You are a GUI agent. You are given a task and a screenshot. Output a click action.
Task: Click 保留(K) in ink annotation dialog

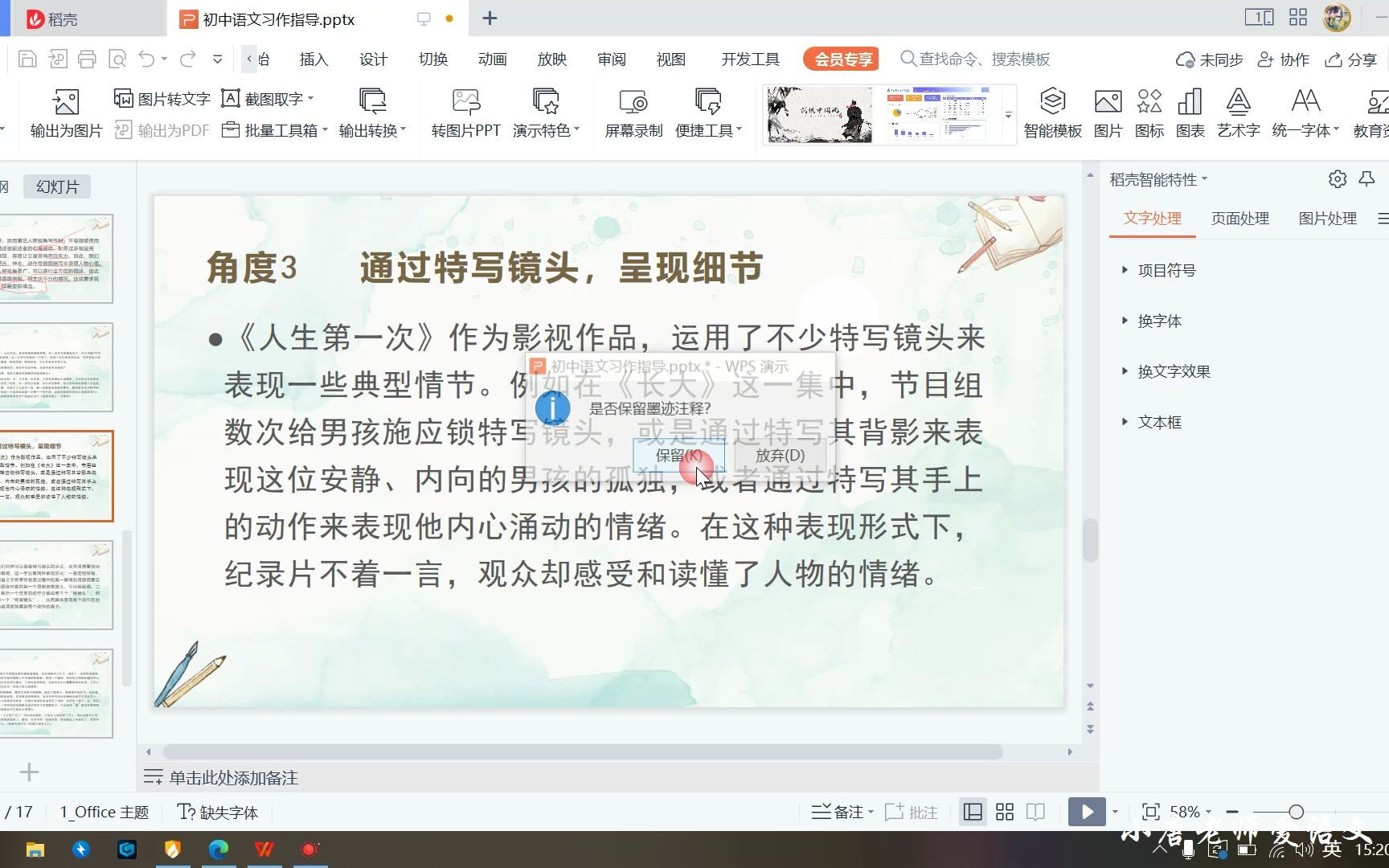pos(678,455)
